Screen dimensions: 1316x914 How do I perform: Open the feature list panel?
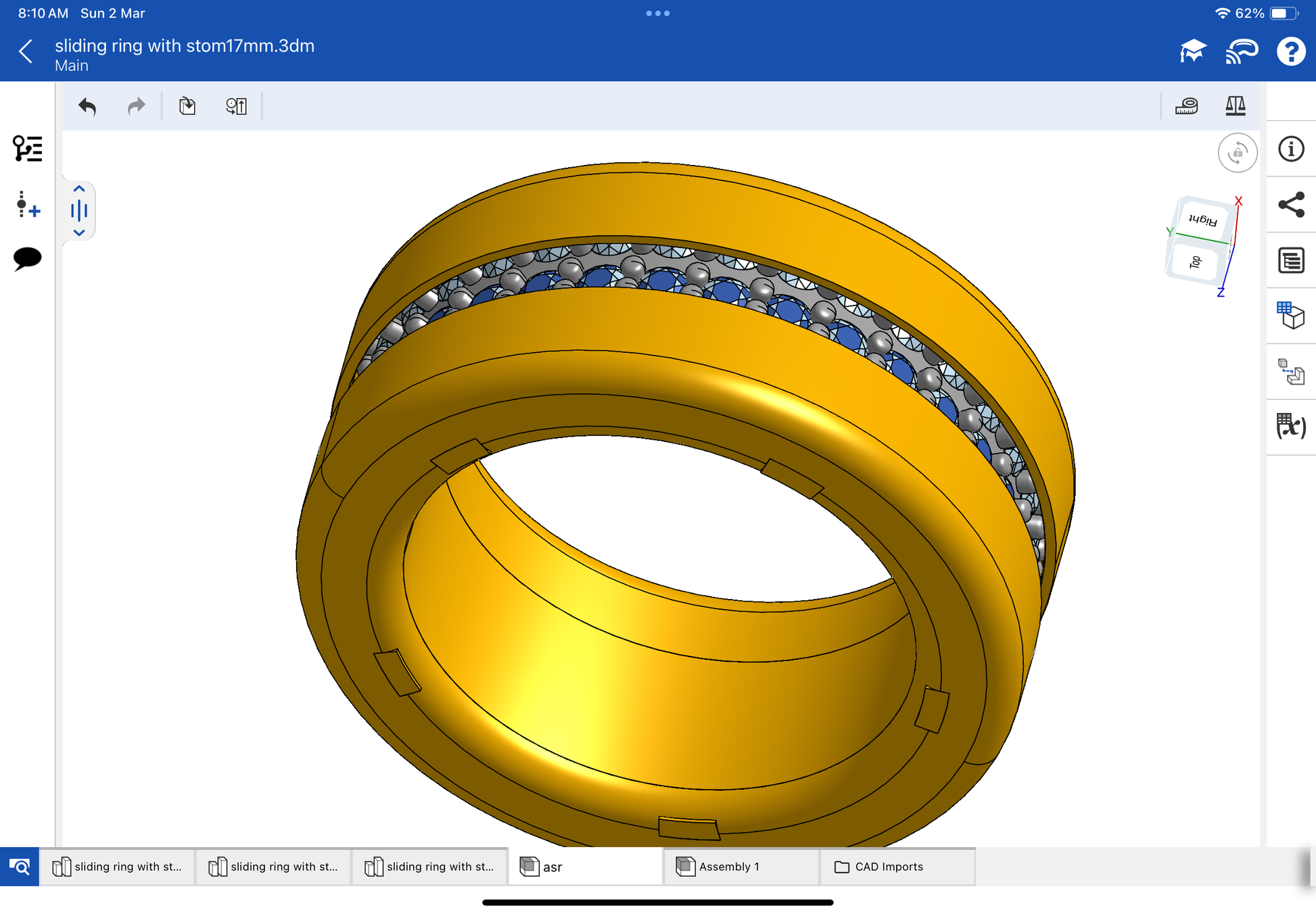27,149
